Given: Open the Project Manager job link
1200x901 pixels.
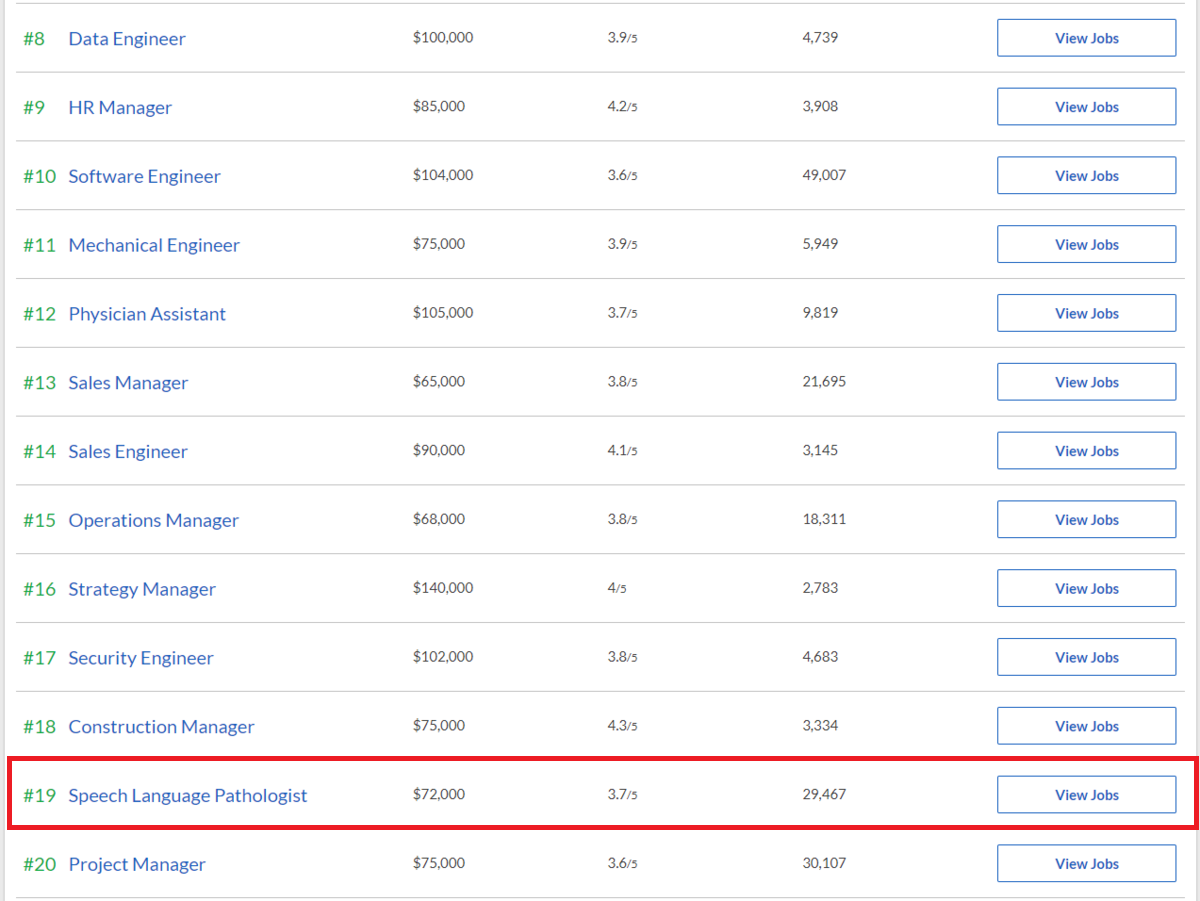Looking at the screenshot, I should 137,865.
